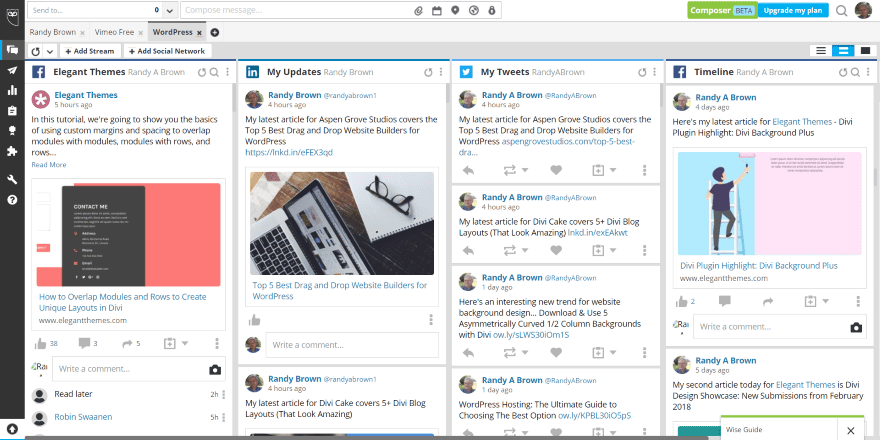Close the WordPress tab

pyautogui.click(x=199, y=33)
